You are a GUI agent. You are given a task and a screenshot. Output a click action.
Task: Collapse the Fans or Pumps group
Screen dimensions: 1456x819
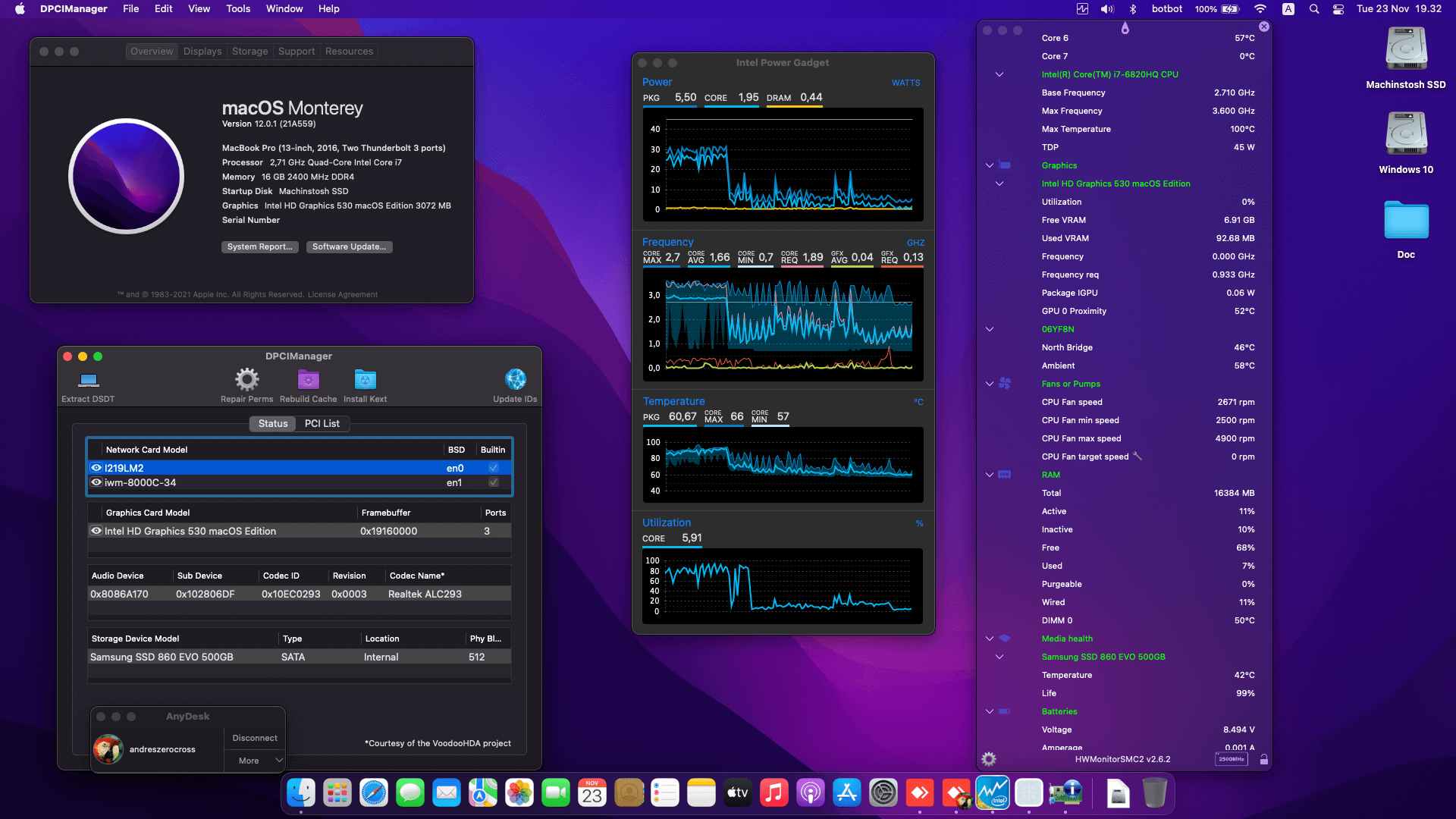click(990, 384)
